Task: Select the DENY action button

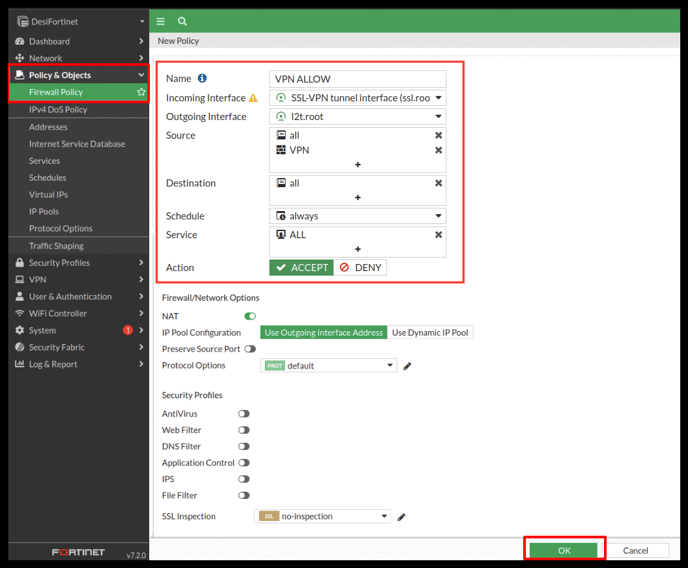Action: click(x=360, y=268)
